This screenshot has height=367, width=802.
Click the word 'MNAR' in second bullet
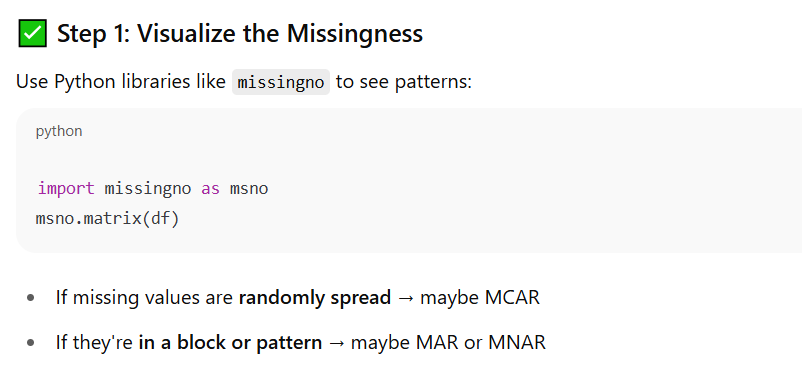[517, 342]
